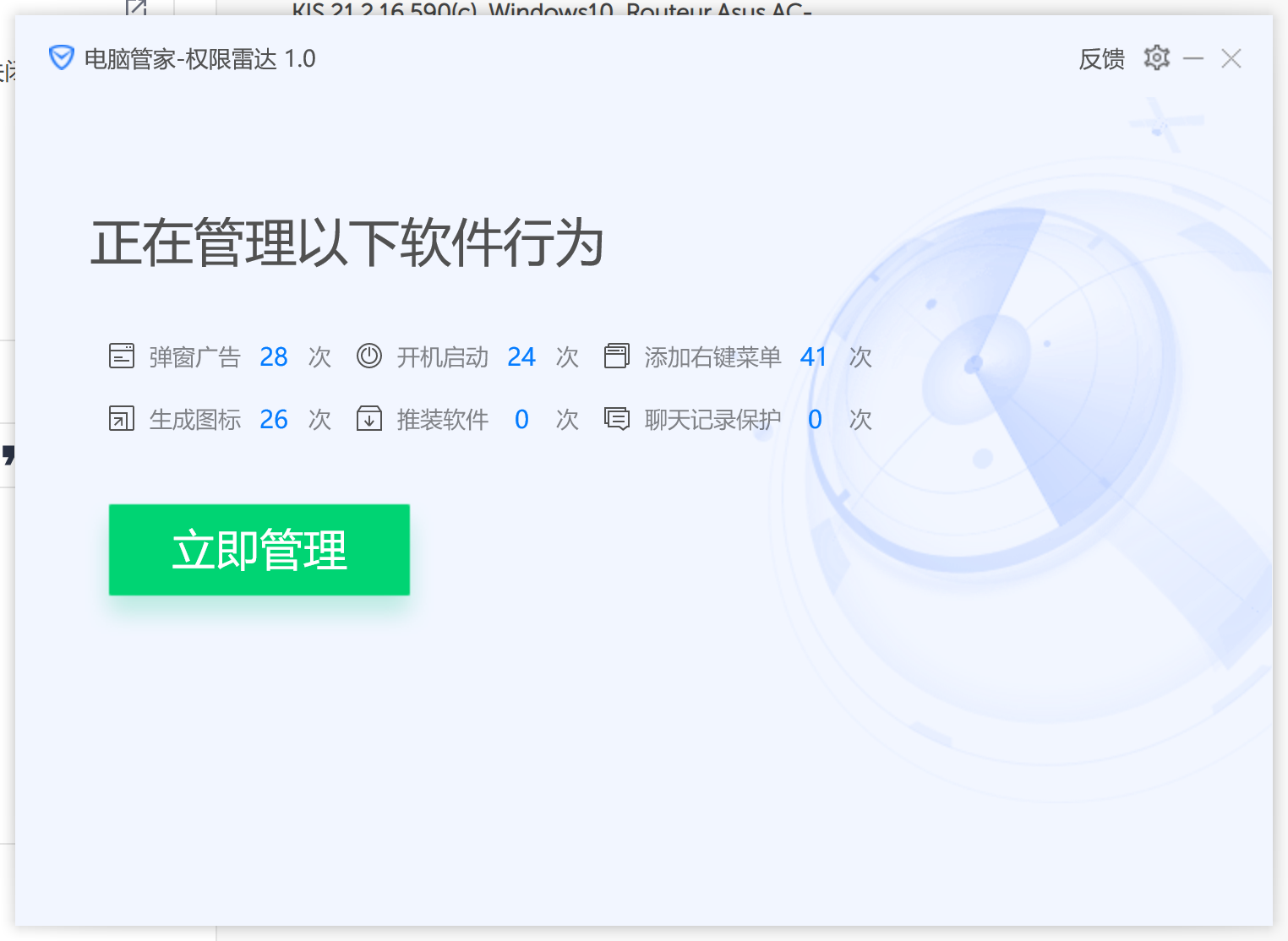Click the 添加右键菜单 icon

617,356
